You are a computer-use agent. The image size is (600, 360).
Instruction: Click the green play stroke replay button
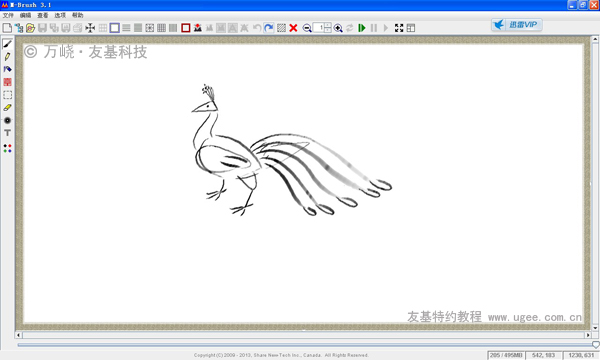(x=362, y=28)
